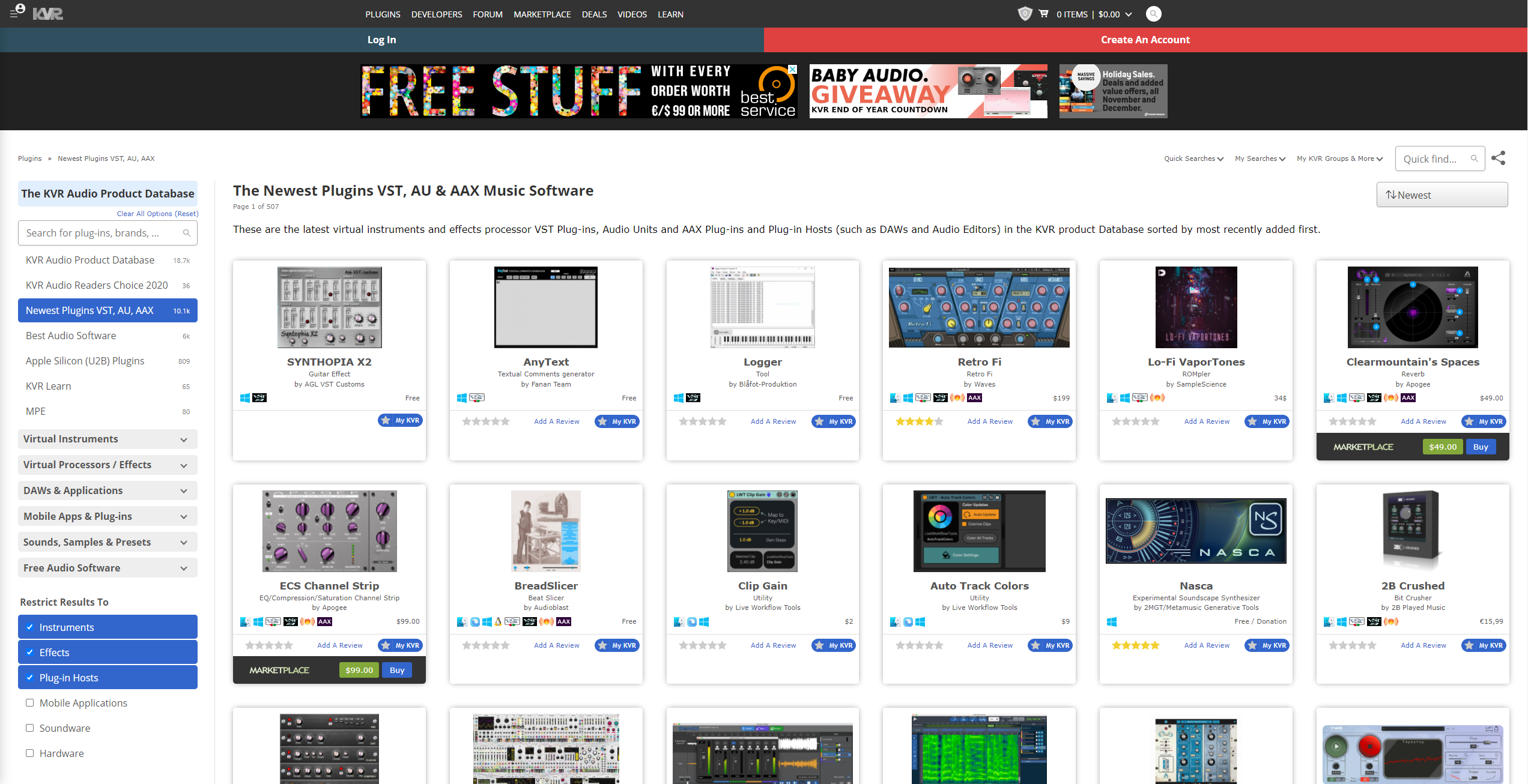Expand Mobile Apps & Plug-ins category
The image size is (1528, 784).
point(108,516)
